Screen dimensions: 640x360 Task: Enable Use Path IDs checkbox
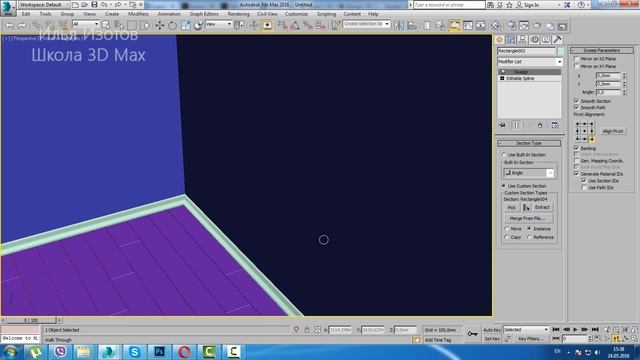pos(584,187)
